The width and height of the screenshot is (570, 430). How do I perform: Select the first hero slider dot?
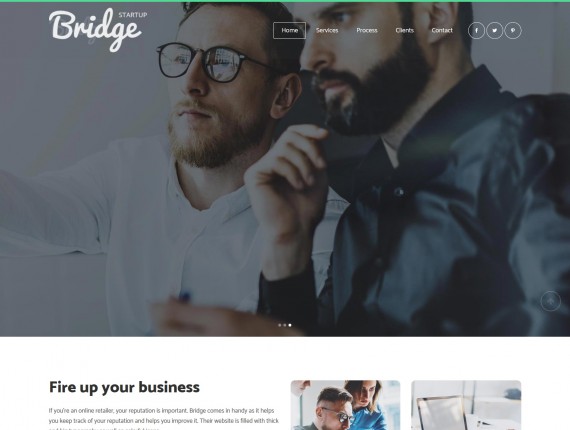pyautogui.click(x=280, y=325)
